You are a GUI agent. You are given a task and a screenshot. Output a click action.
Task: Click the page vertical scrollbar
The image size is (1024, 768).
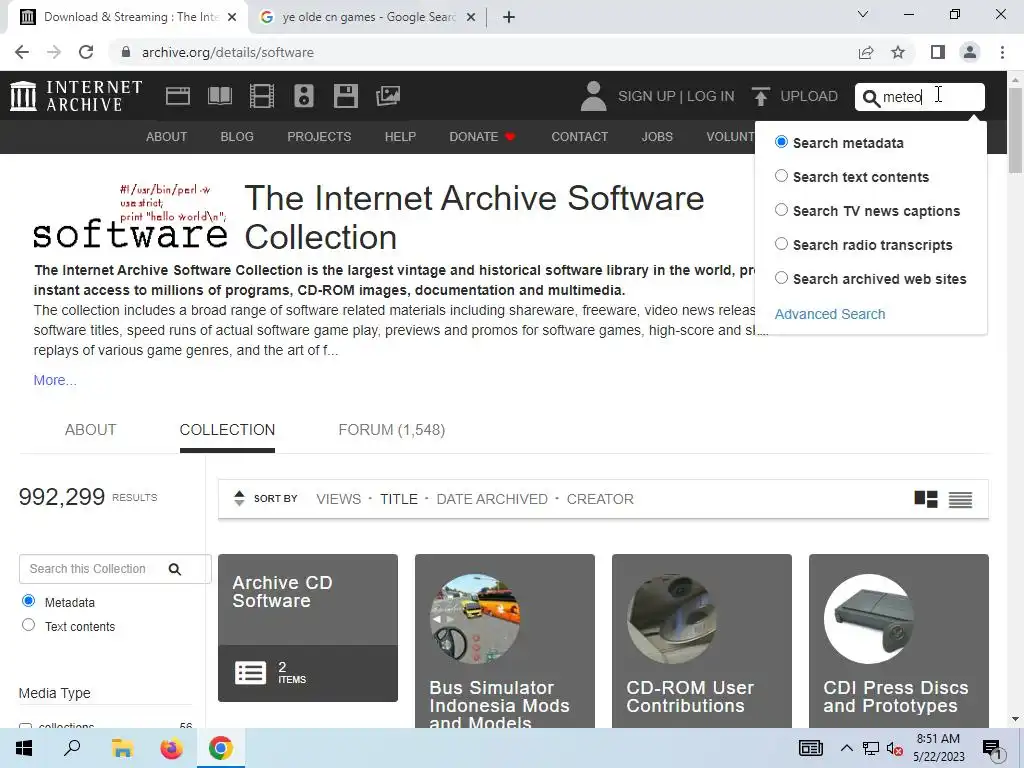pyautogui.click(x=1015, y=131)
